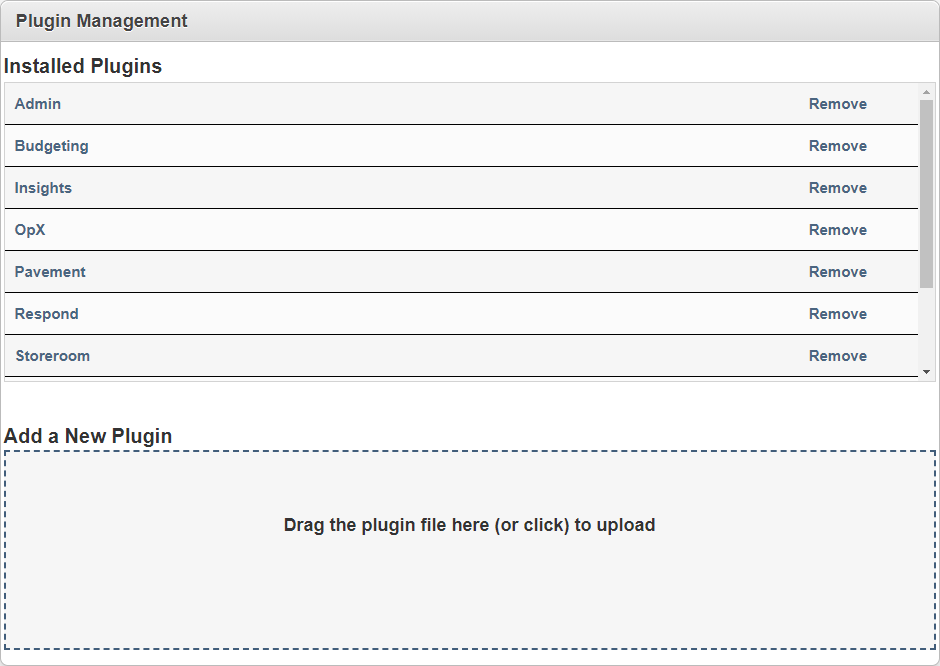Select the Budgeting plugin
This screenshot has width=940, height=666.
(51, 146)
